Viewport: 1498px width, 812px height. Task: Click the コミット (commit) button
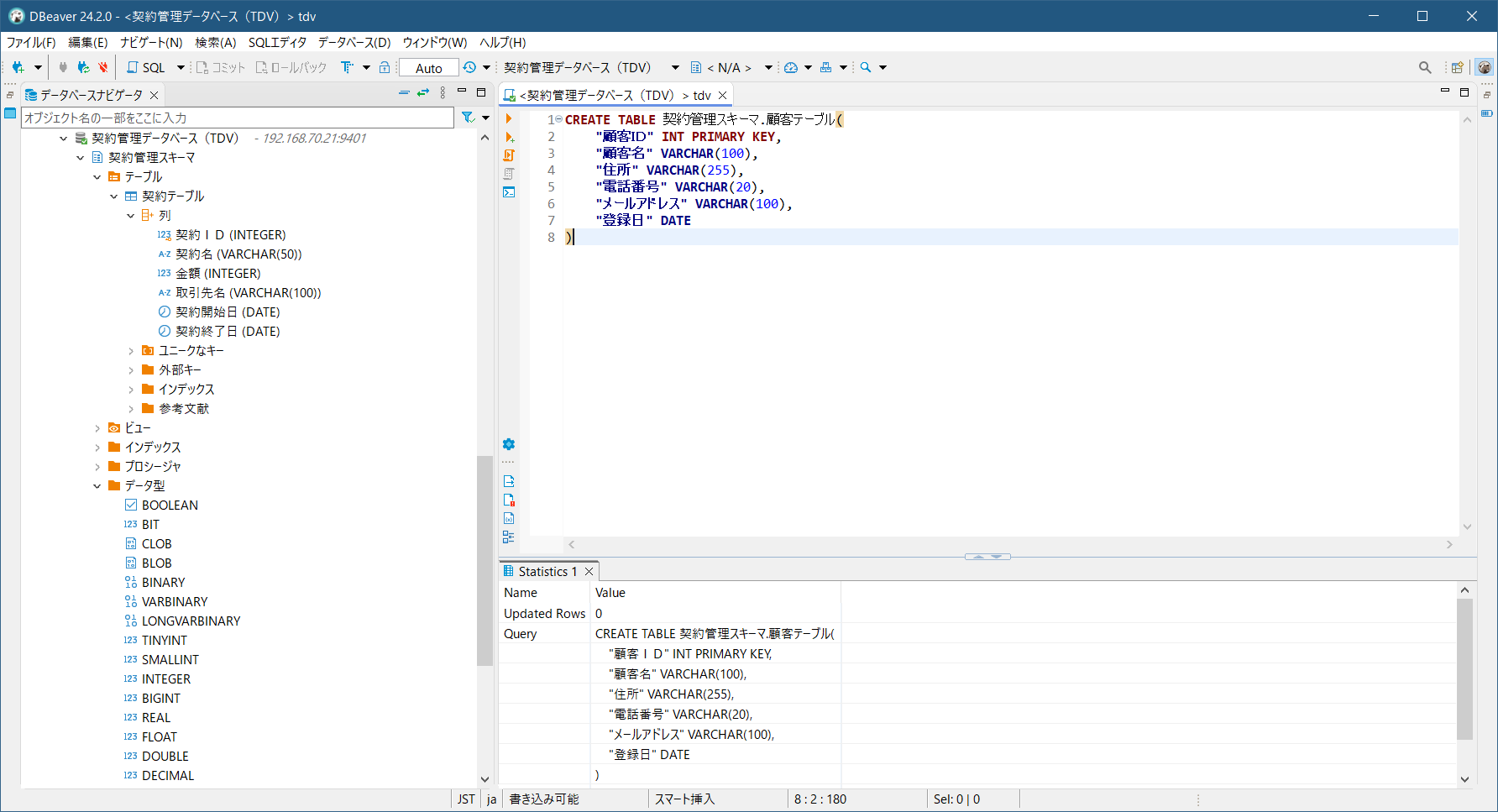[221, 67]
